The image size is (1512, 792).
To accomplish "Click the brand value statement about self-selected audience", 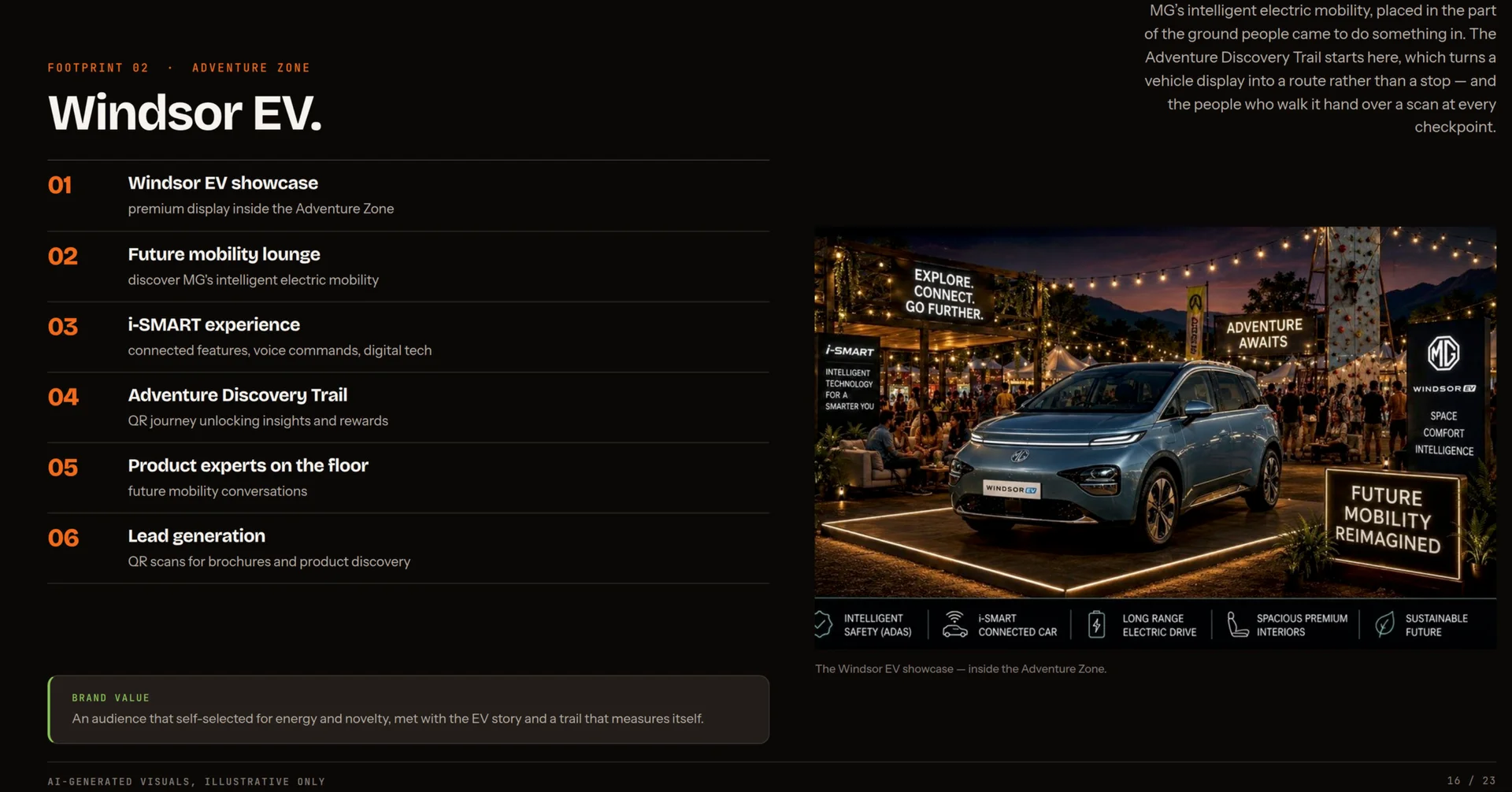I will (387, 719).
